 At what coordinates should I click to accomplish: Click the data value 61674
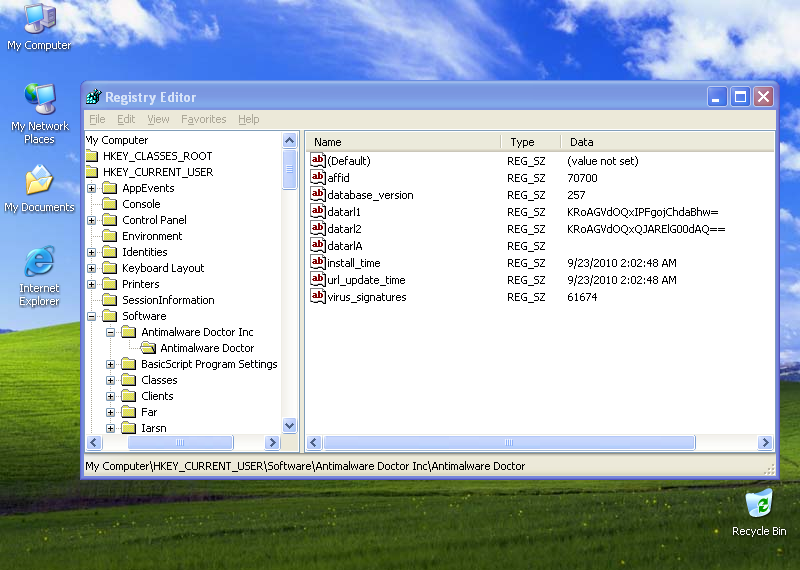coord(582,297)
